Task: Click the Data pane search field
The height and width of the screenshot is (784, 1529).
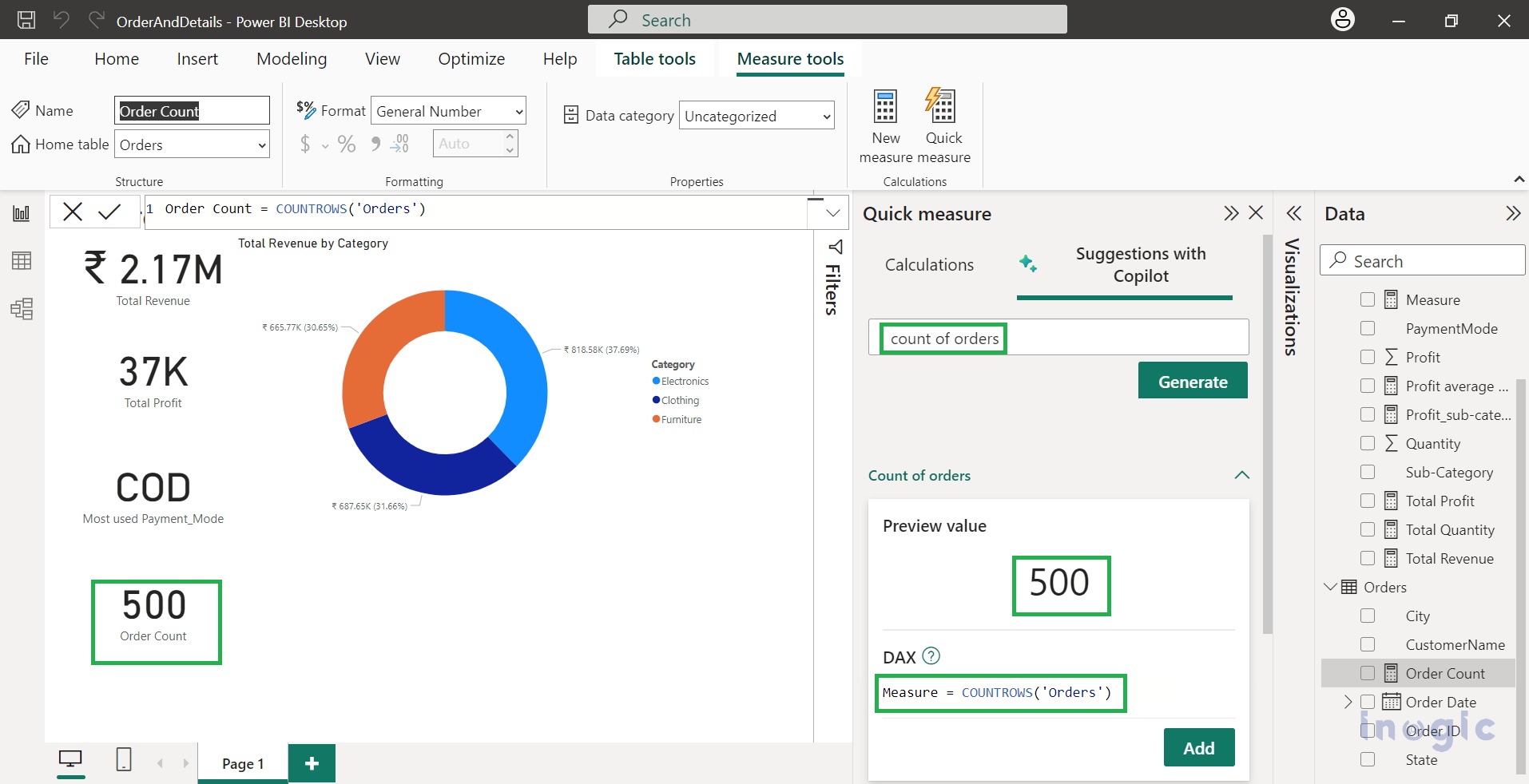Action: [x=1421, y=260]
